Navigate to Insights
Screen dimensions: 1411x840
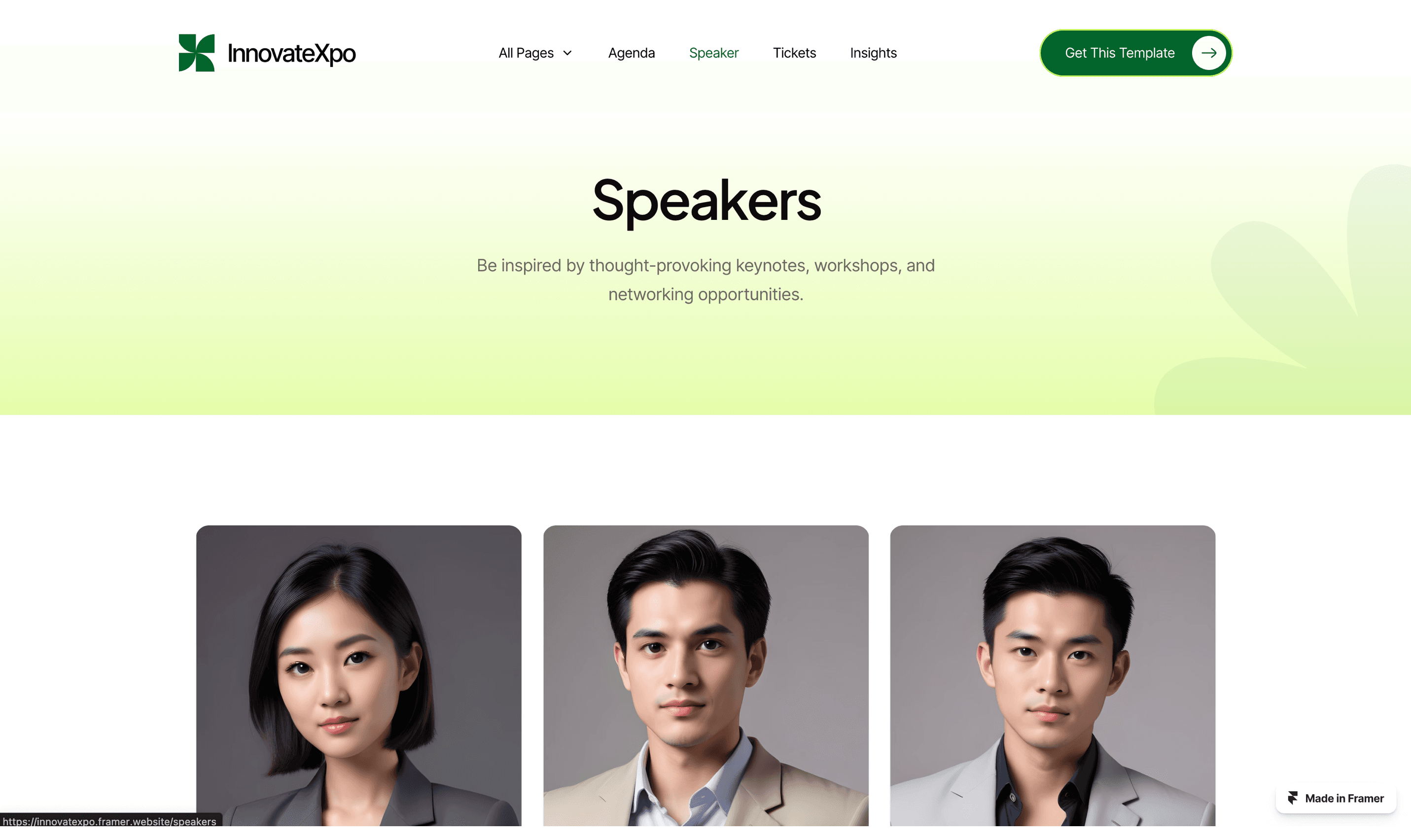click(873, 53)
